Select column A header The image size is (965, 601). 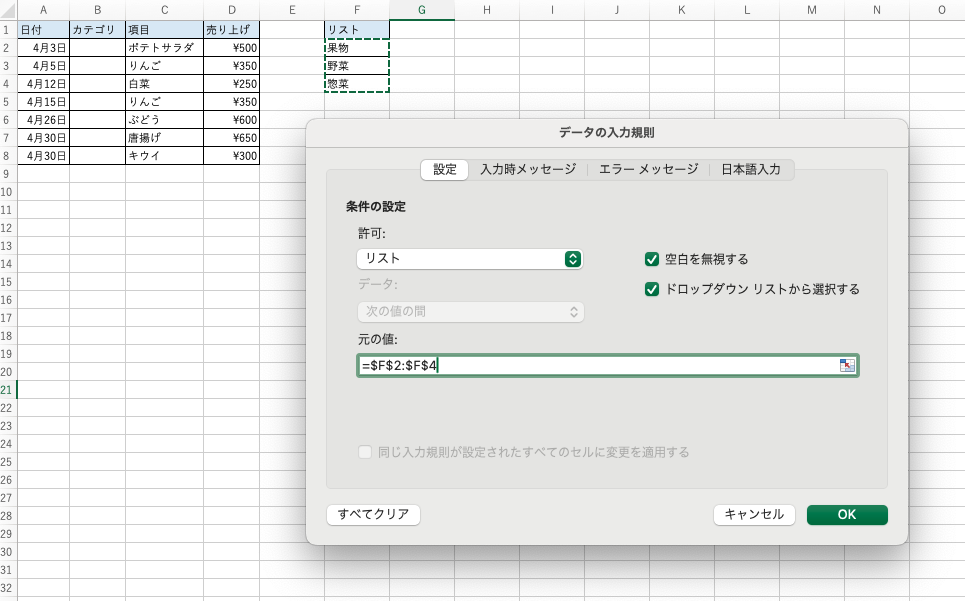[x=43, y=10]
